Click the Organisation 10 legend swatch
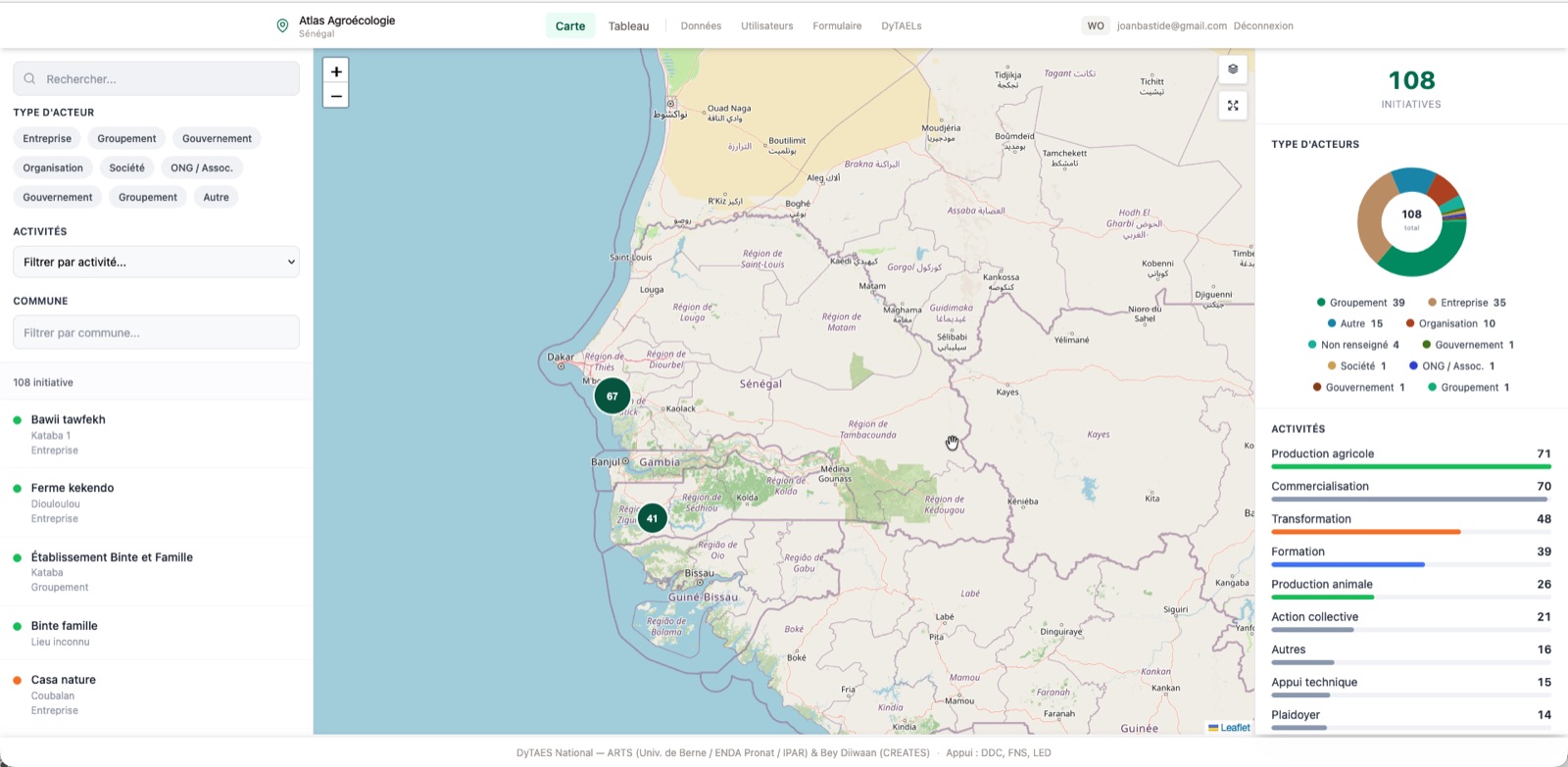 1410,323
